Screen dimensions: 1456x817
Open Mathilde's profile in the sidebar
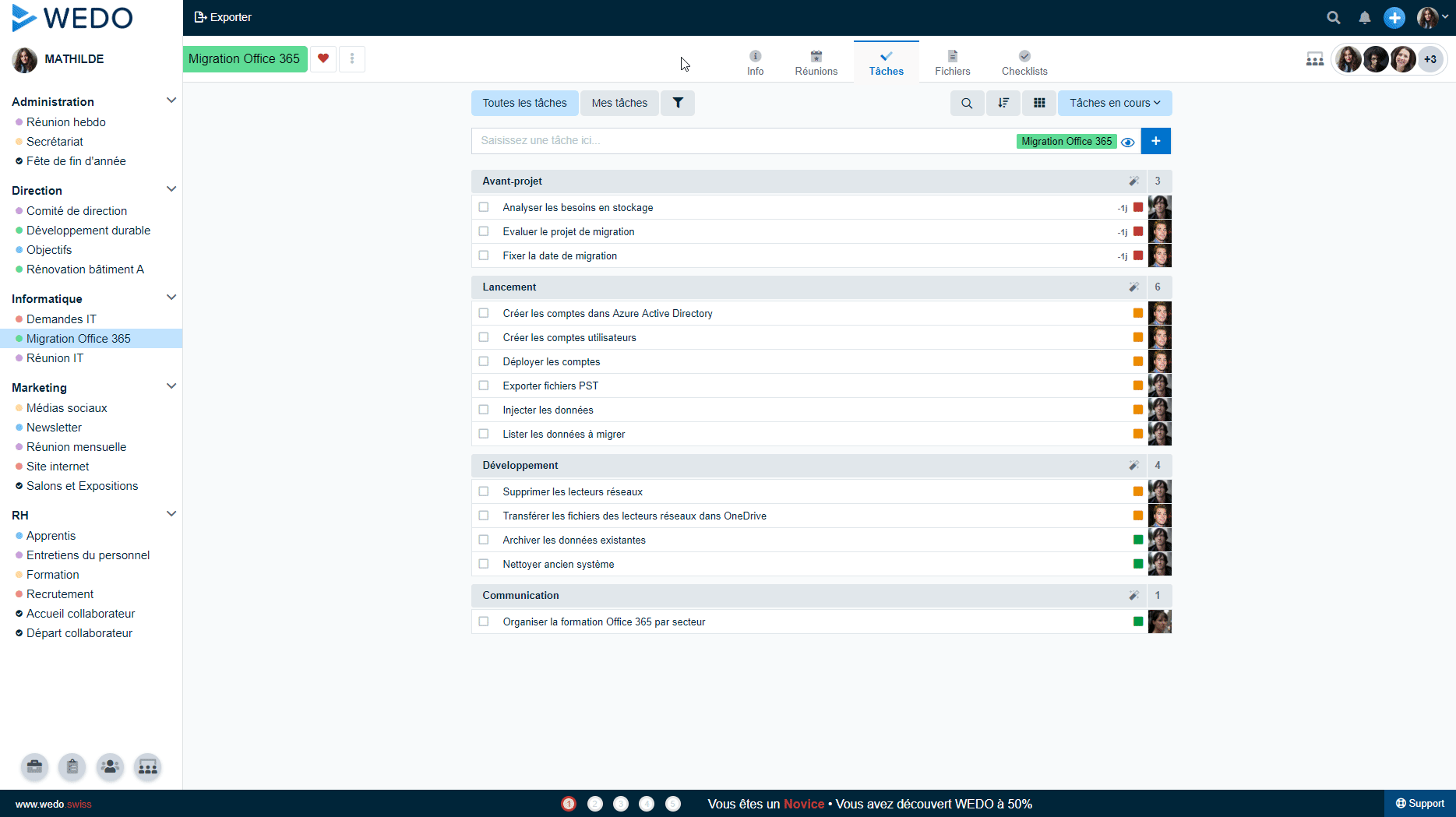pos(58,59)
